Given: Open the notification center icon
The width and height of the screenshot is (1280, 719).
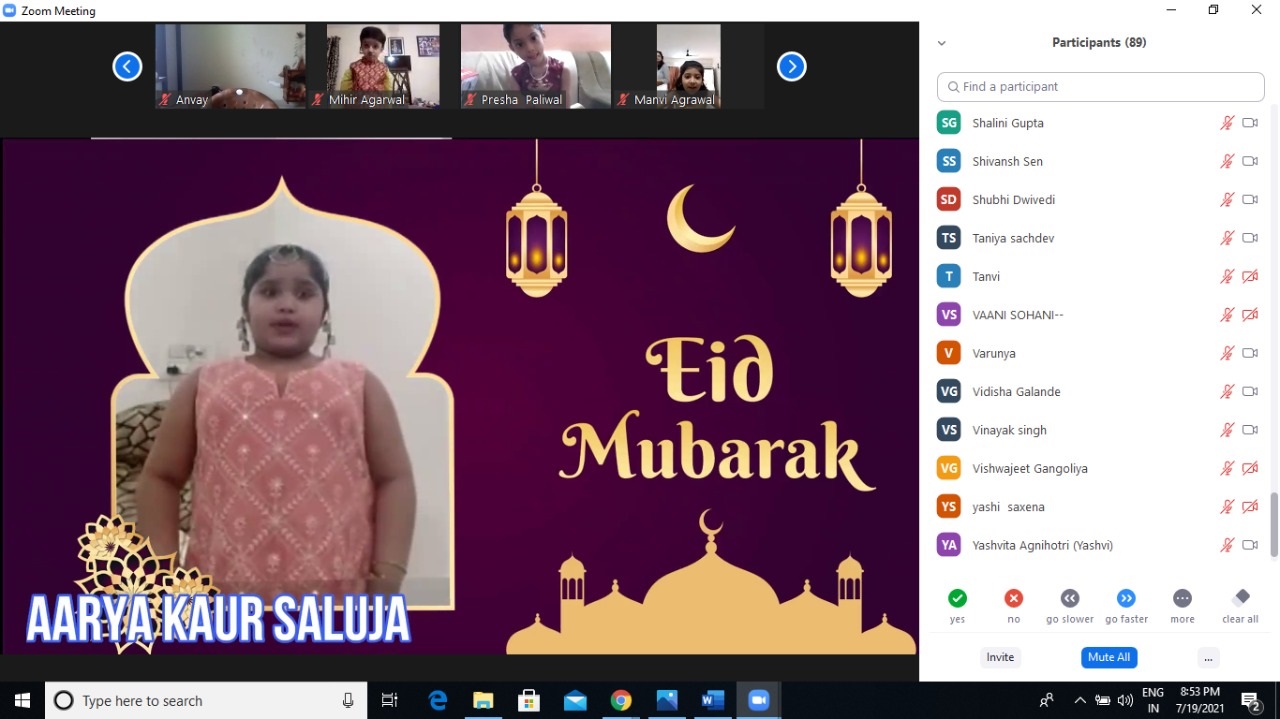Looking at the screenshot, I should point(1250,701).
